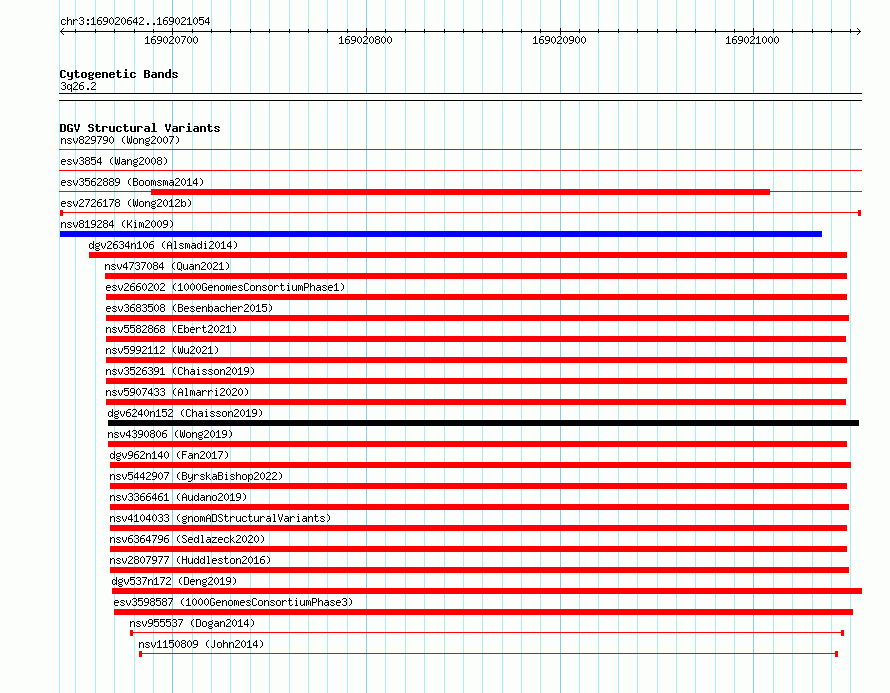
Task: Select the nsv955537 thin red span line
Action: tap(487, 633)
